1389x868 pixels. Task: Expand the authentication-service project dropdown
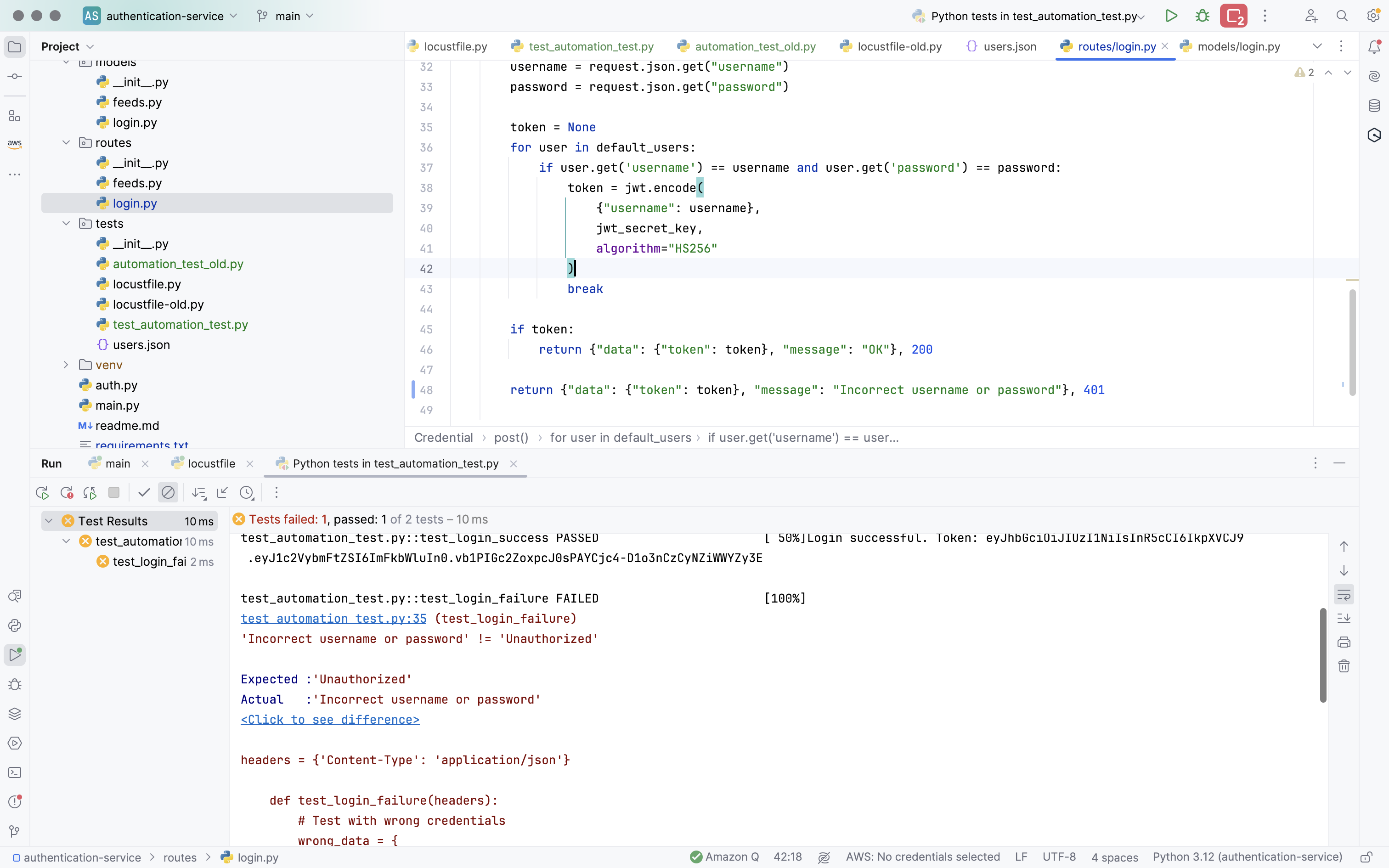point(160,16)
